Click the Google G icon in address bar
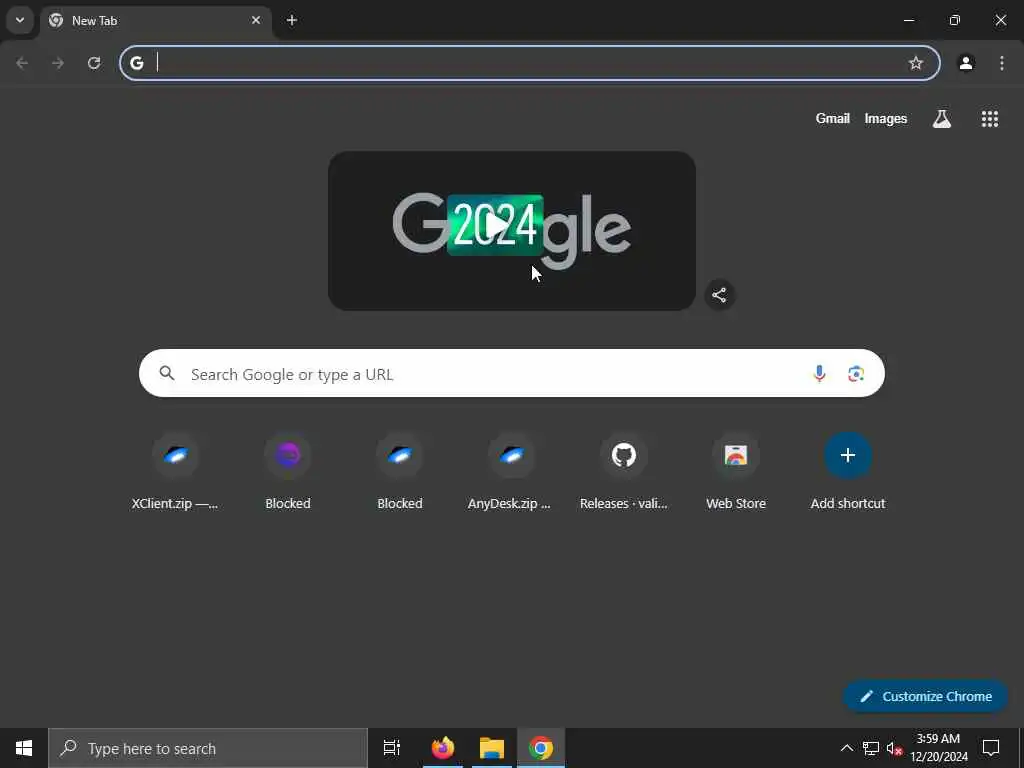This screenshot has height=768, width=1024. [136, 63]
